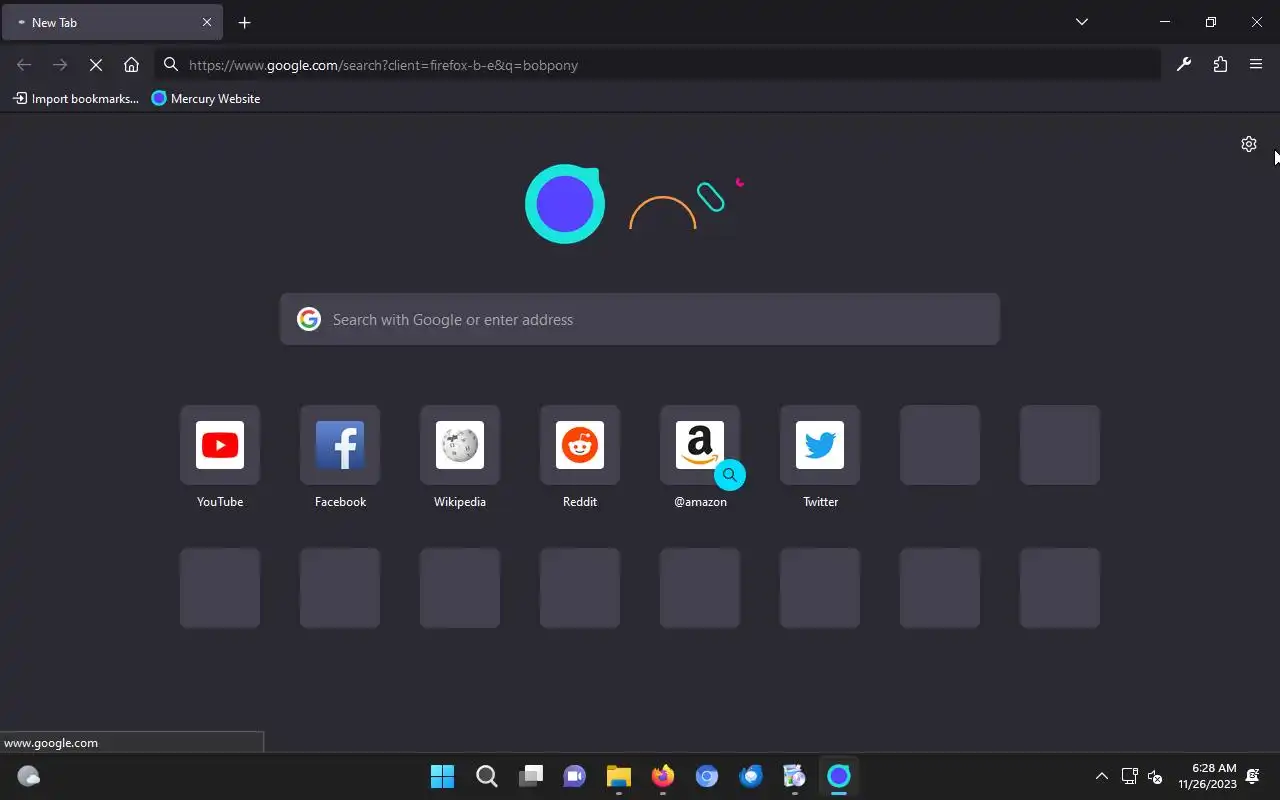Viewport: 1280px width, 800px height.
Task: Go forward one page
Action: pos(60,65)
